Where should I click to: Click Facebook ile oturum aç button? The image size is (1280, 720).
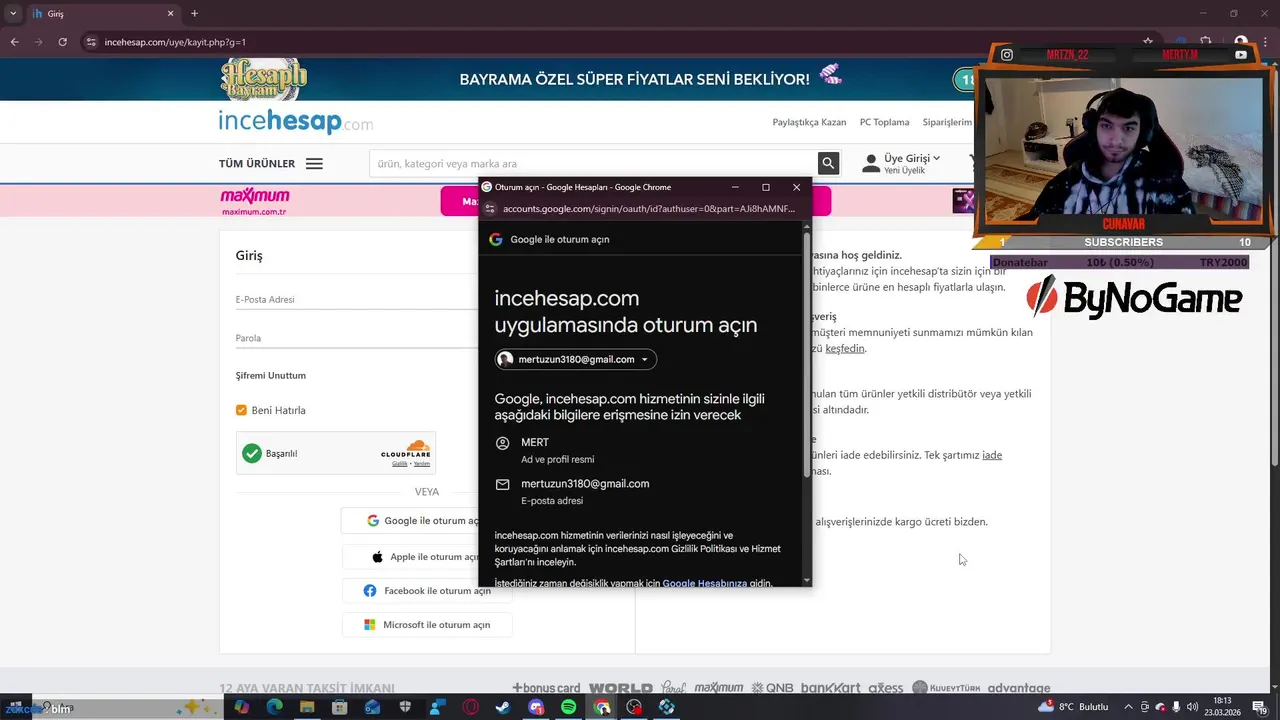tap(427, 591)
